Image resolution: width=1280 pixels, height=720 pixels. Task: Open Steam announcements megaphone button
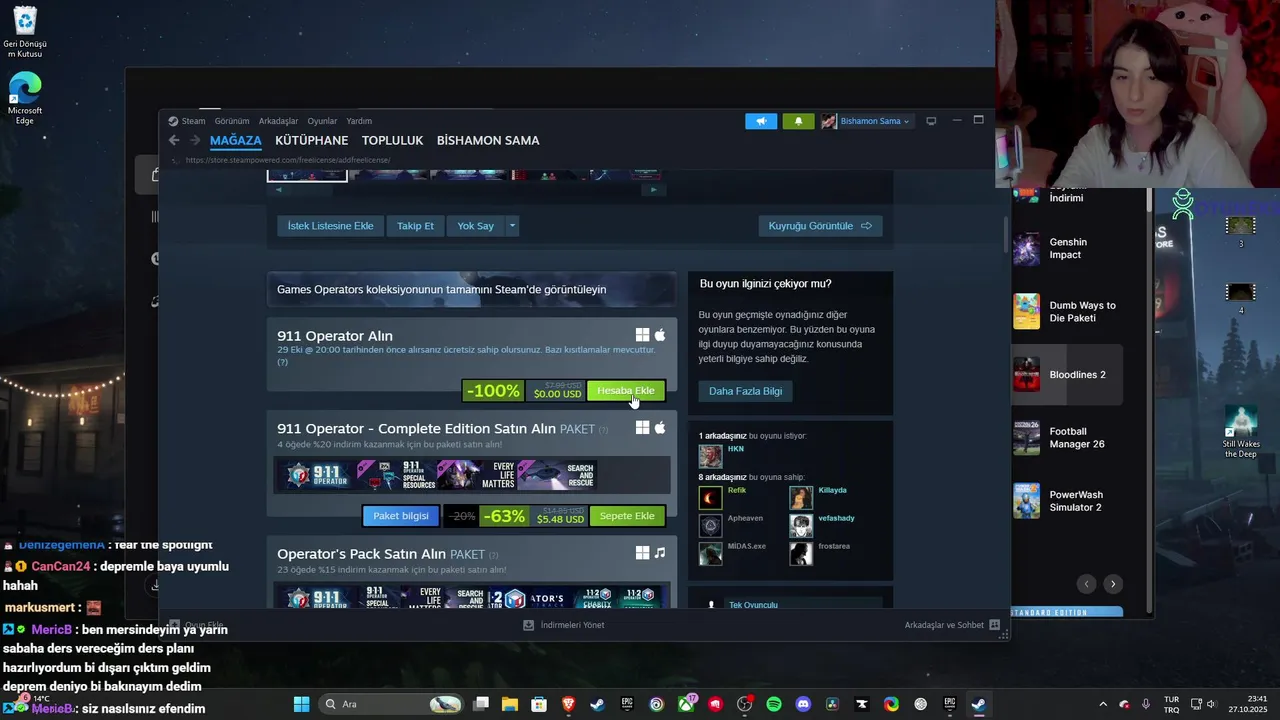pos(761,121)
